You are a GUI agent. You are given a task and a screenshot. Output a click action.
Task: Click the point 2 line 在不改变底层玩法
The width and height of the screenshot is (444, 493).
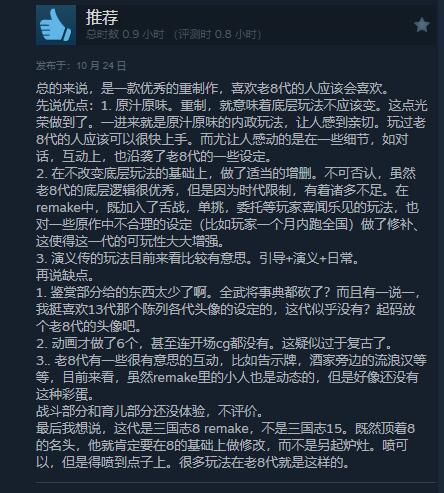[x=226, y=173]
